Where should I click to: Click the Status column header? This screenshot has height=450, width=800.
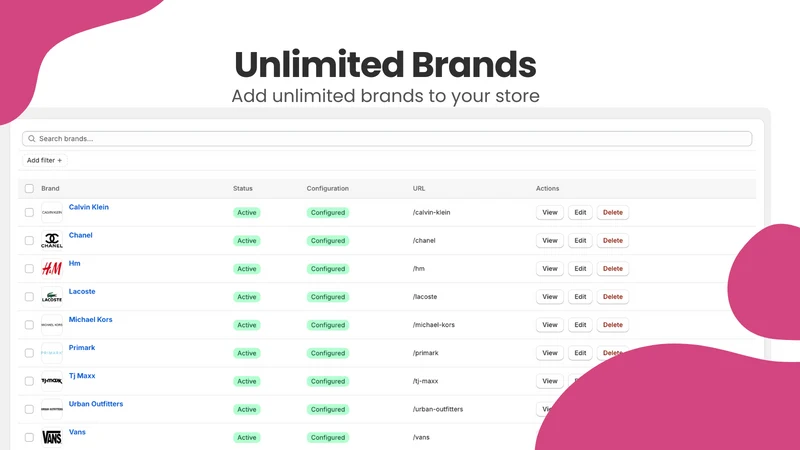point(243,188)
